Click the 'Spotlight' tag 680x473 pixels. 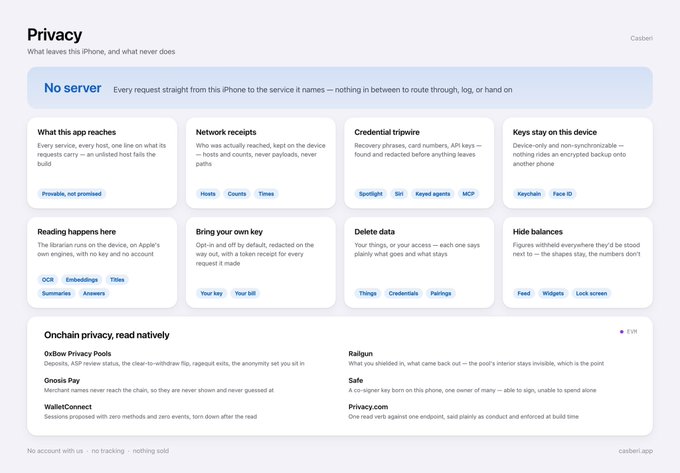(x=371, y=194)
